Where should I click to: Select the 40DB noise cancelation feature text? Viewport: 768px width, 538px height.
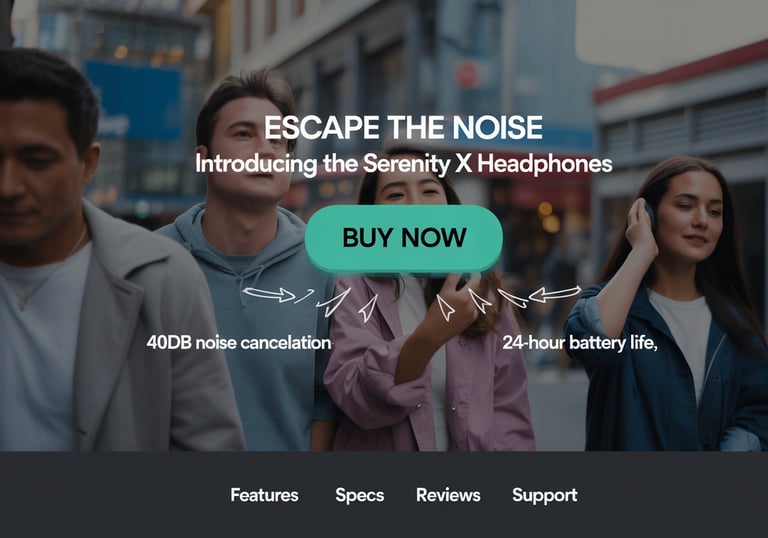[239, 342]
